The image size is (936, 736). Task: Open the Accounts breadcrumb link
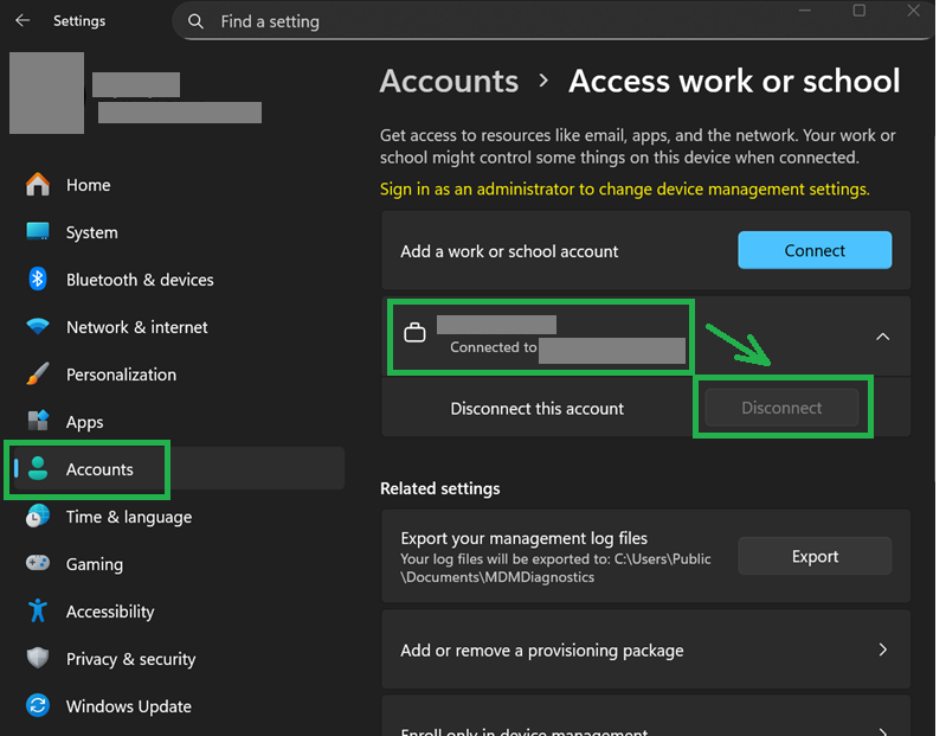click(449, 81)
